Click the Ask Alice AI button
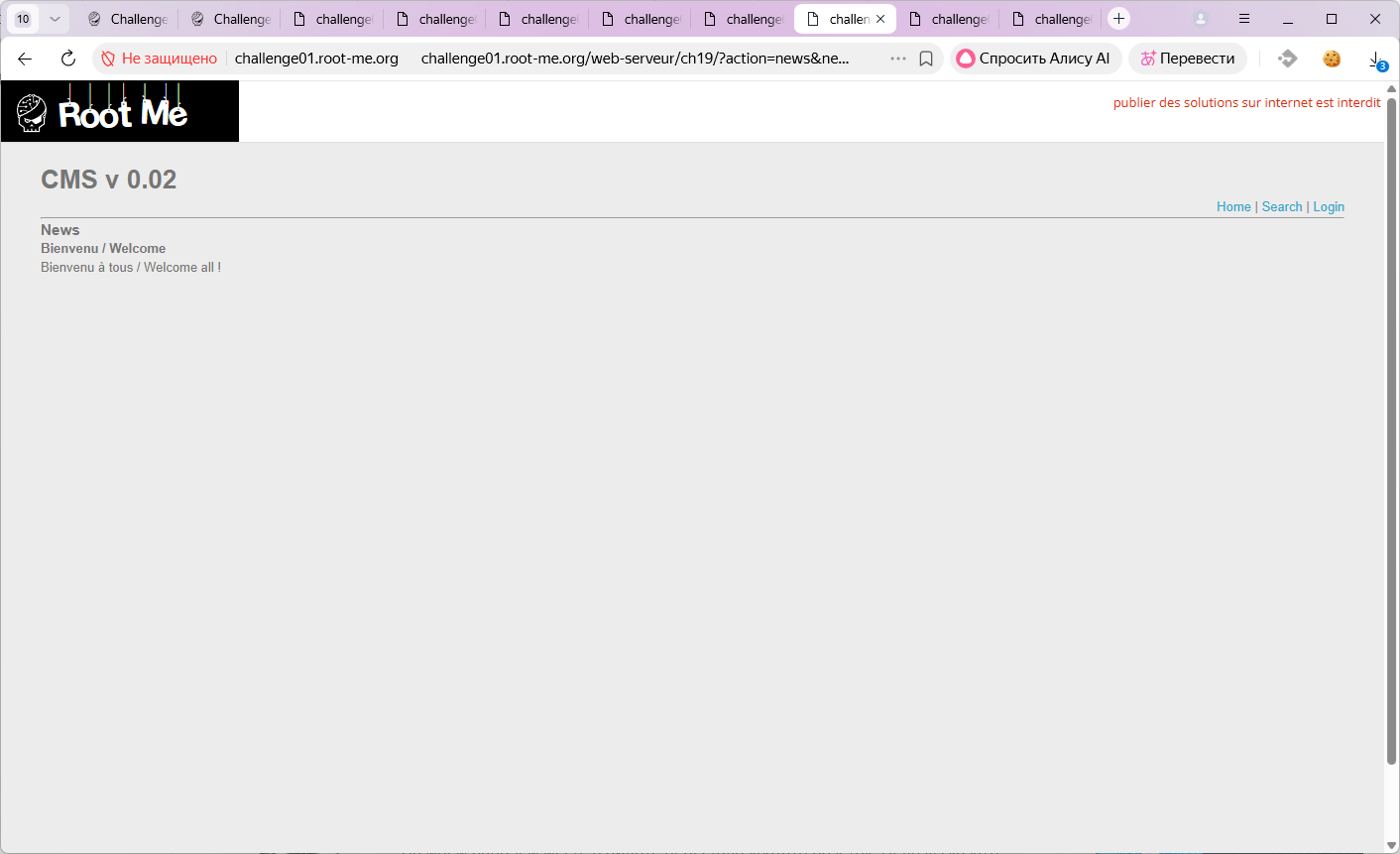 point(1035,59)
